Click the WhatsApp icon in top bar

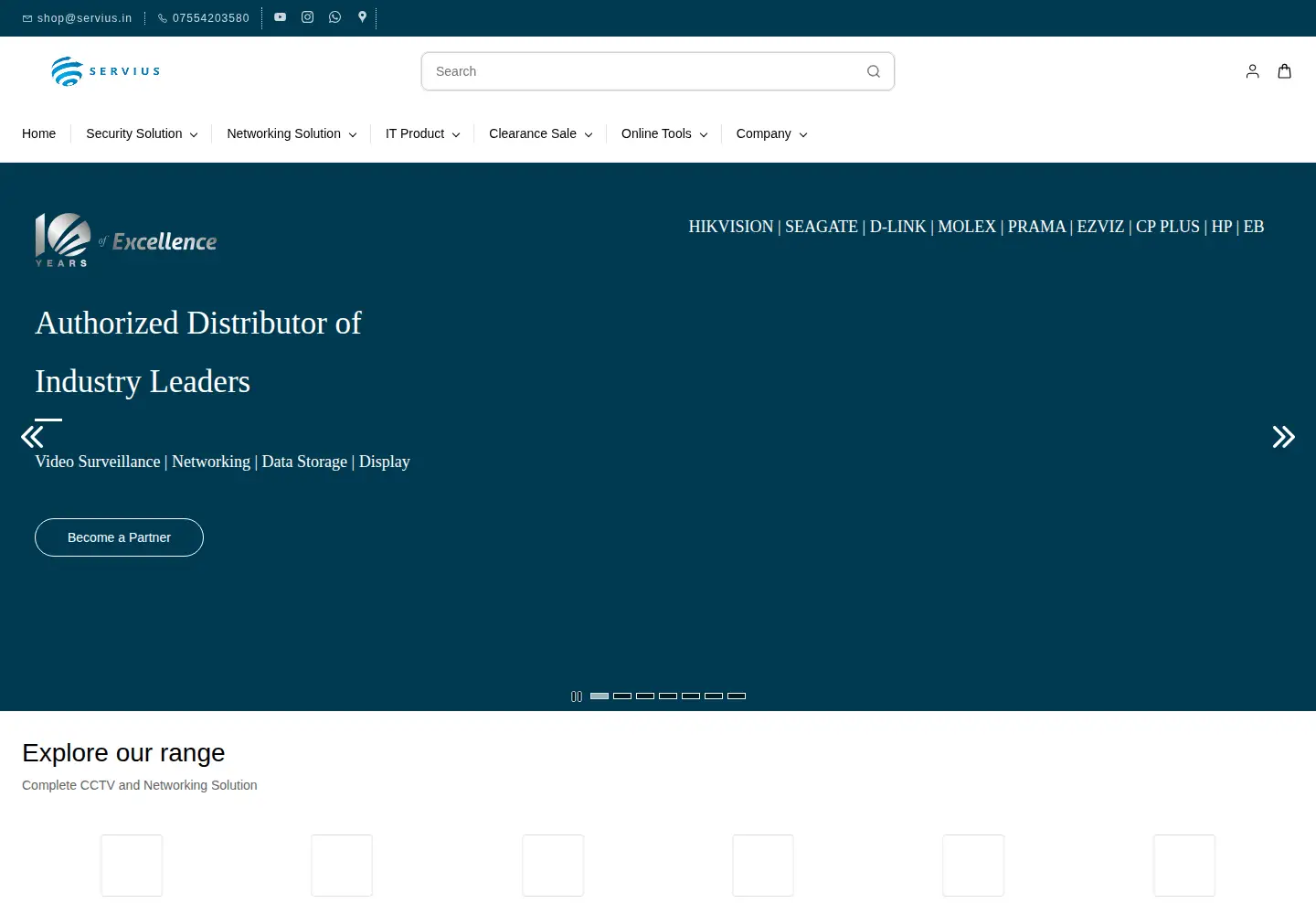(x=335, y=17)
